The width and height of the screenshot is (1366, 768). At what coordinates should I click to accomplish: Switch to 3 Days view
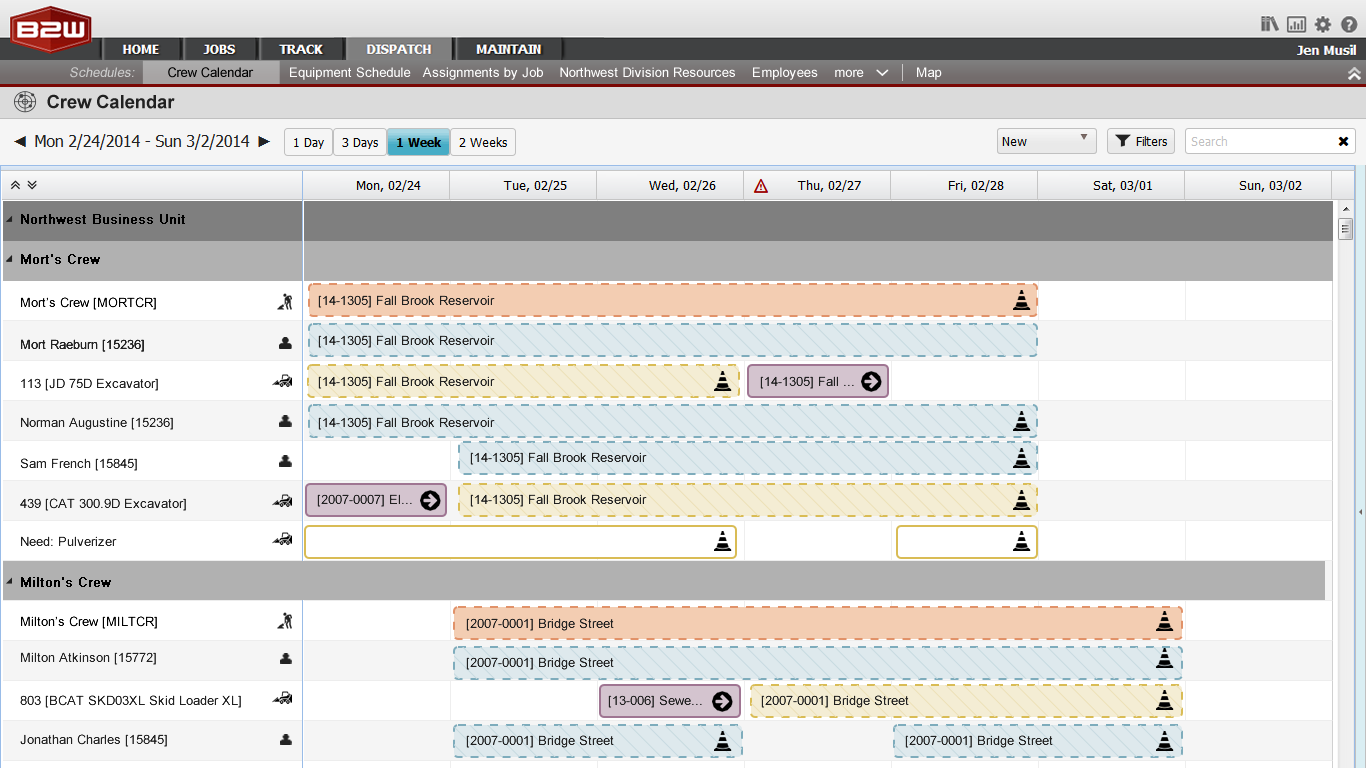360,142
